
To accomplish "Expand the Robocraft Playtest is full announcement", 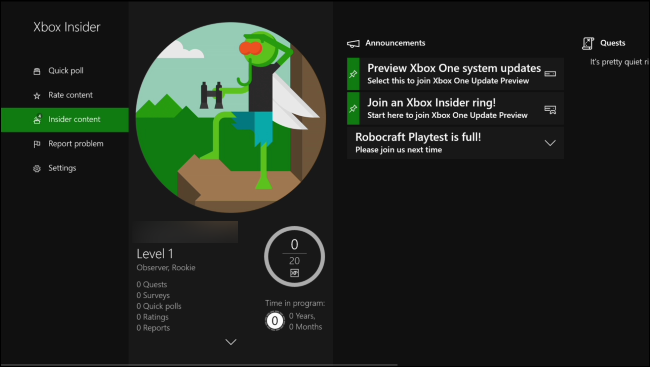I will pyautogui.click(x=550, y=143).
